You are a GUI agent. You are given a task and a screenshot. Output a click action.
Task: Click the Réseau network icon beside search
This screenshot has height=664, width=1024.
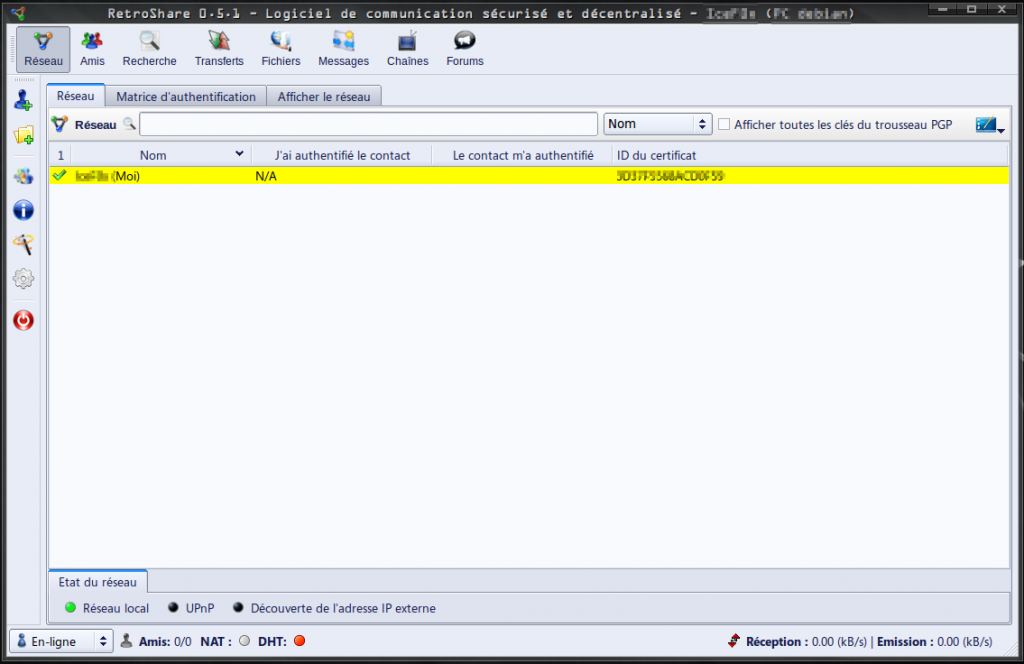tap(60, 124)
